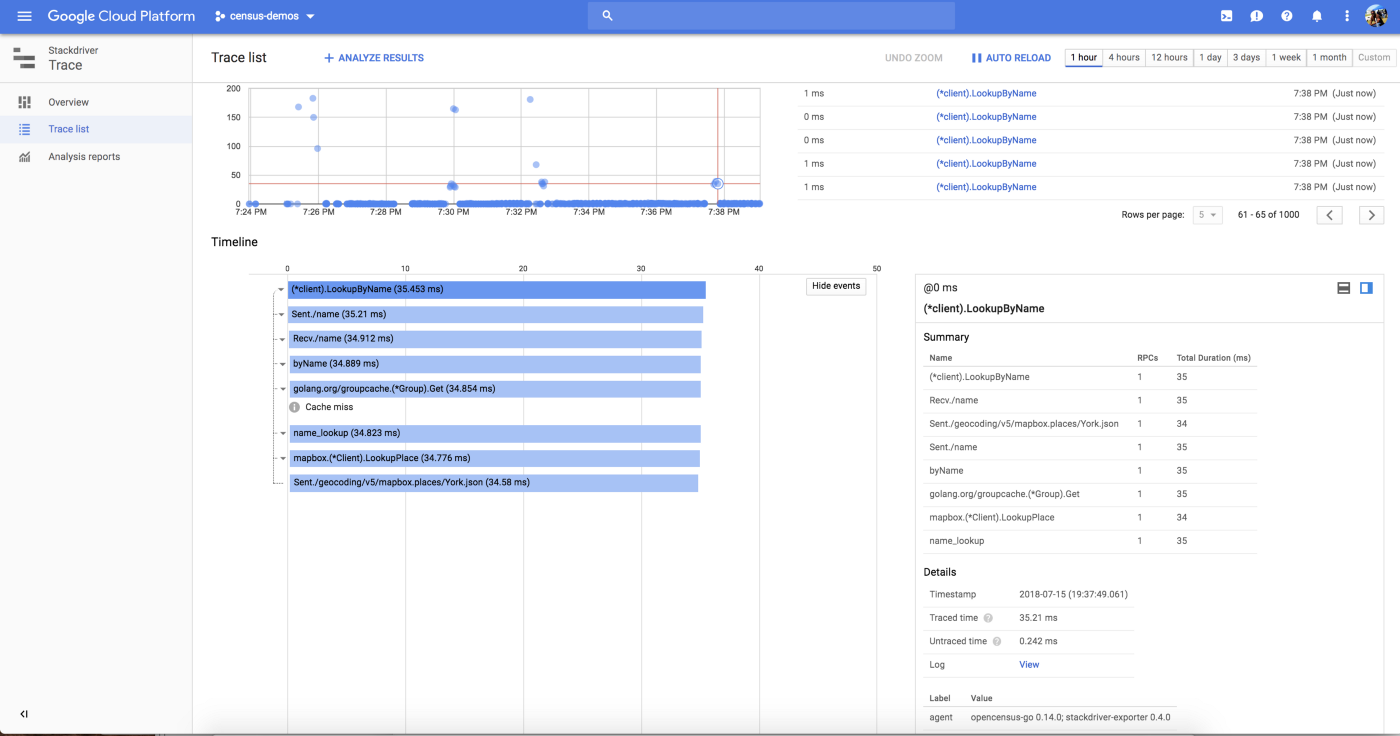1400x736 pixels.
Task: Activate Cloud Shell icon
Action: pos(1227,16)
